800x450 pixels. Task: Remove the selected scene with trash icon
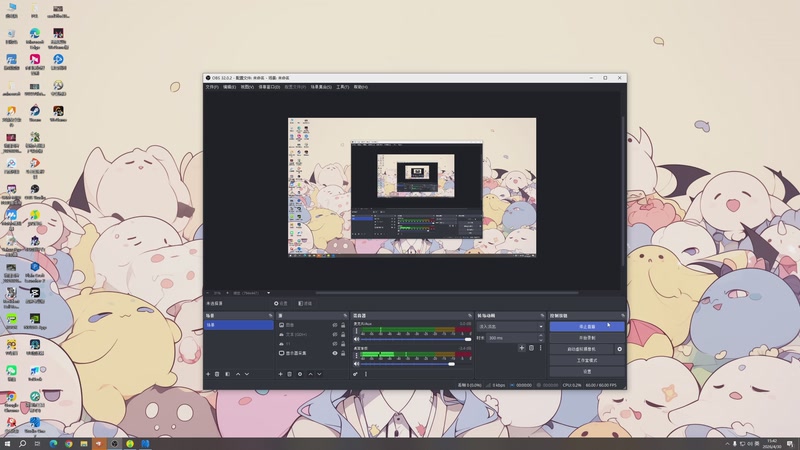217,374
